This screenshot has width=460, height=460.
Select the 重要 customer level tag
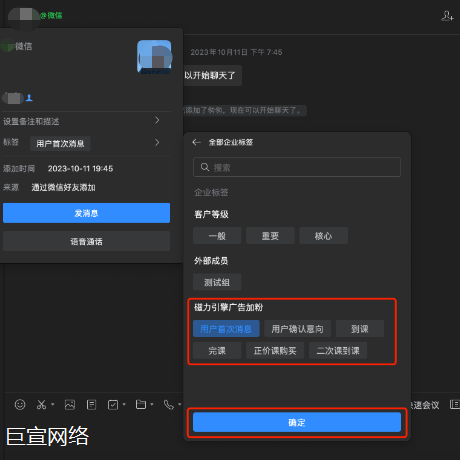270,236
